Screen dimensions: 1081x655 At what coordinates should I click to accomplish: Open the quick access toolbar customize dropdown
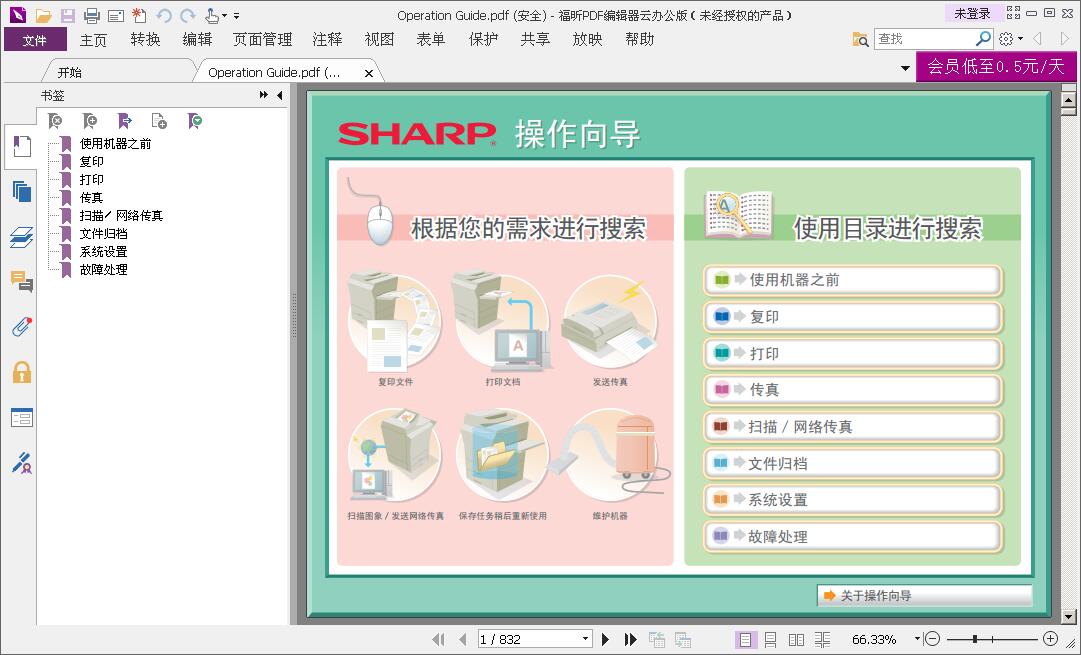pyautogui.click(x=236, y=15)
